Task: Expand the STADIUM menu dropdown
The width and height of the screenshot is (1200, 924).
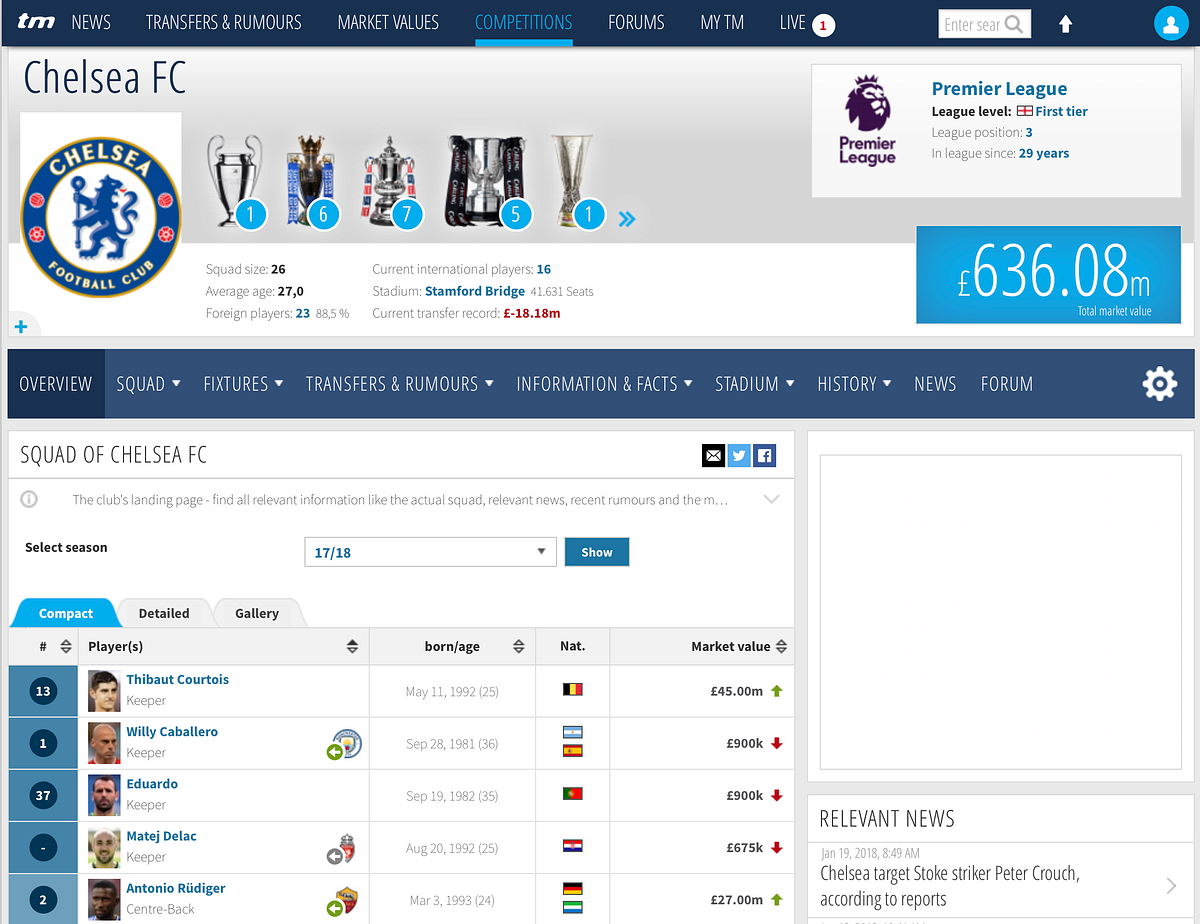Action: (x=755, y=384)
